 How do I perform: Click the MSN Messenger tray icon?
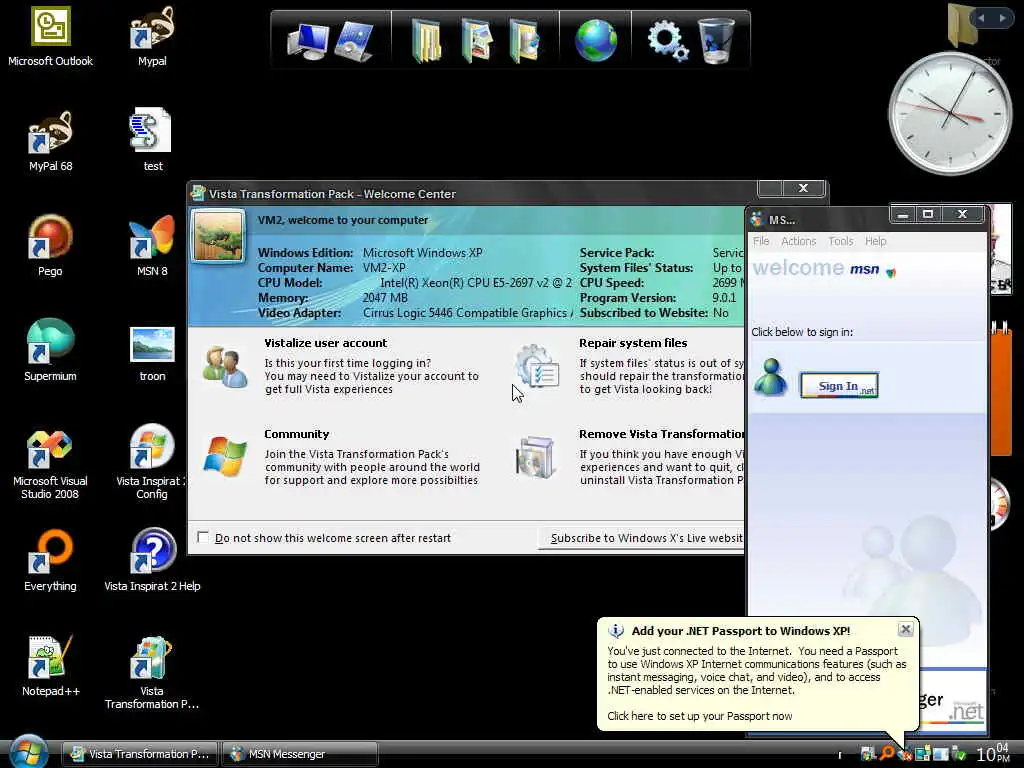point(904,754)
